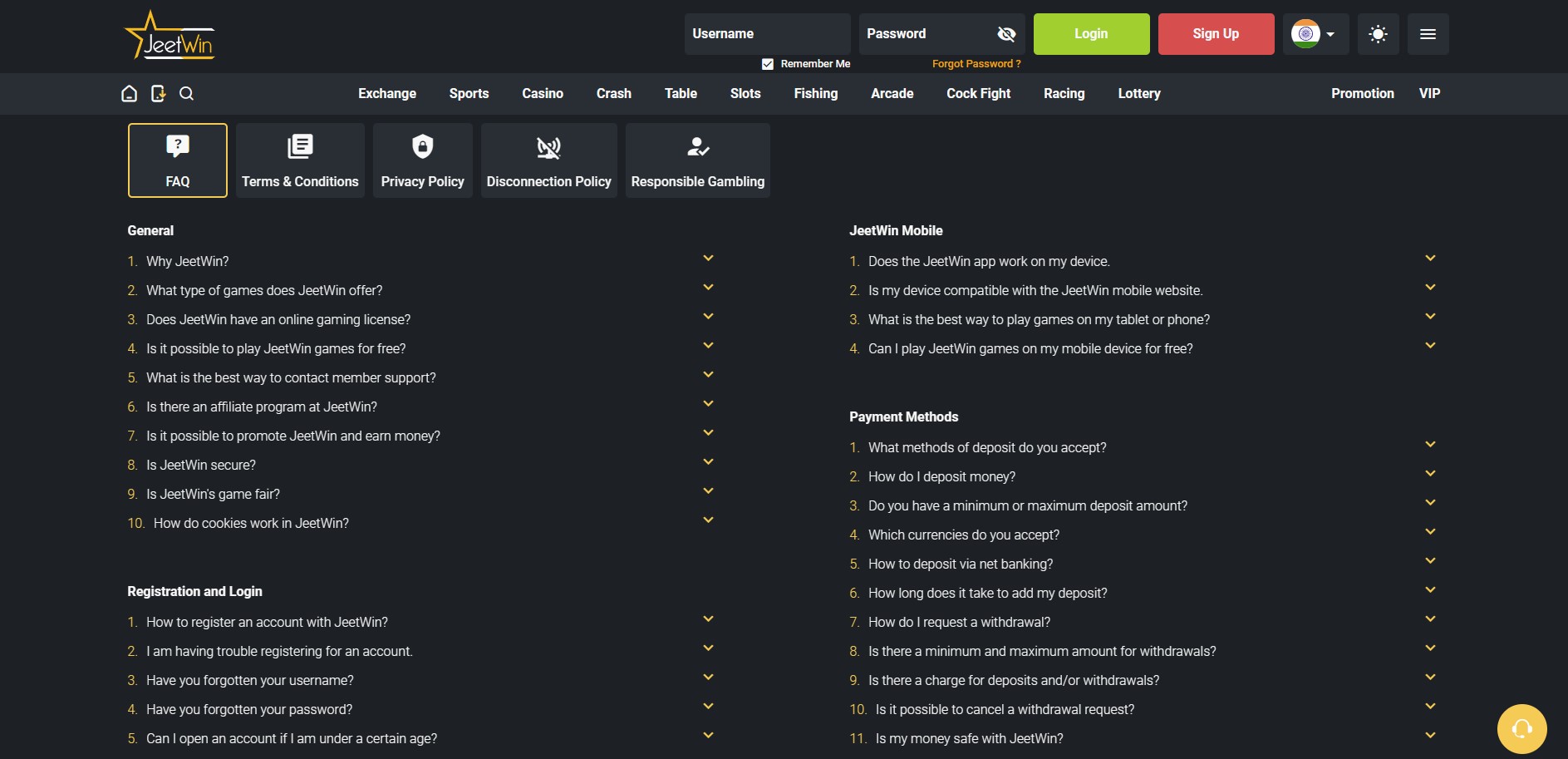Click 'Is my device compatible with the JeetWin mobile website.'
The image size is (1568, 759).
(1035, 291)
